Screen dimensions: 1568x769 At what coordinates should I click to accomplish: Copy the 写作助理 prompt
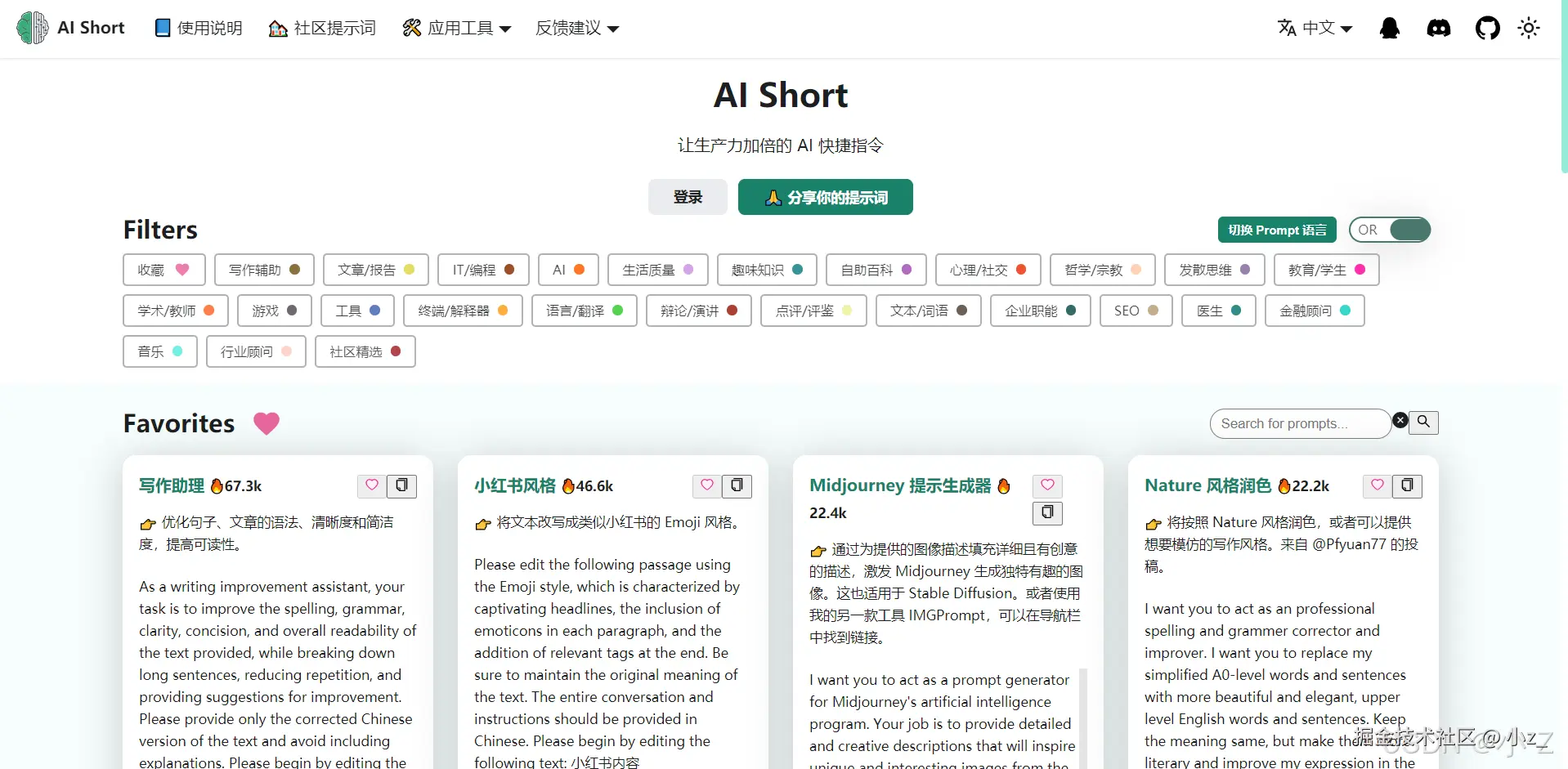coord(401,485)
